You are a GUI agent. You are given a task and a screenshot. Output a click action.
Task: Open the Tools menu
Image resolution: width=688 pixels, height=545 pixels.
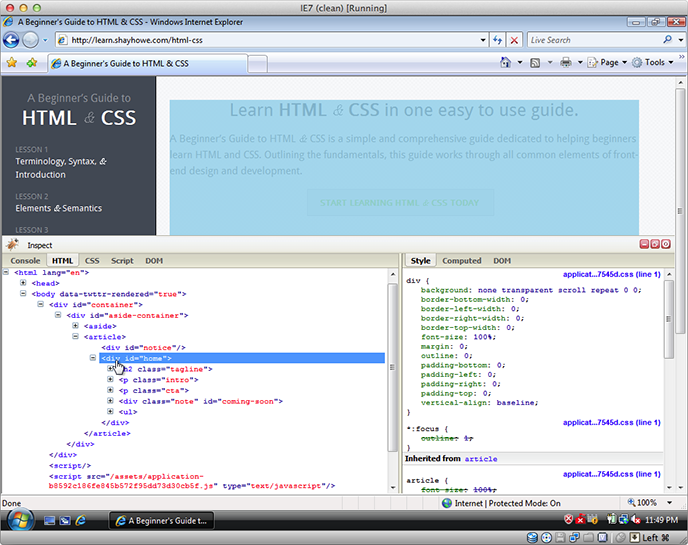652,63
